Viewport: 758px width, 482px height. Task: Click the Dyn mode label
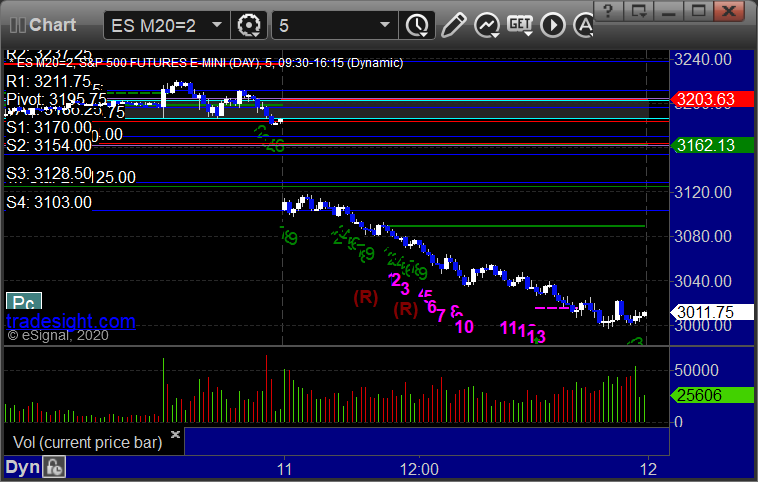pyautogui.click(x=22, y=467)
